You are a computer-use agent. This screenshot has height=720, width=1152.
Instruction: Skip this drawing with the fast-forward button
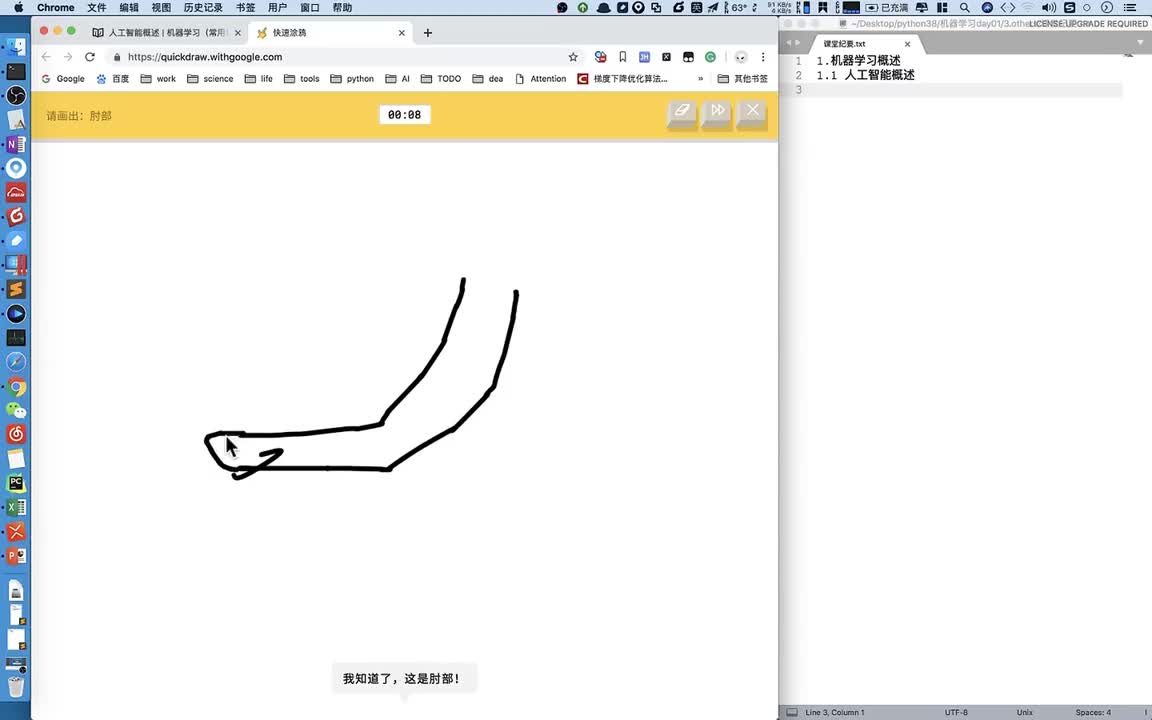[x=717, y=112]
